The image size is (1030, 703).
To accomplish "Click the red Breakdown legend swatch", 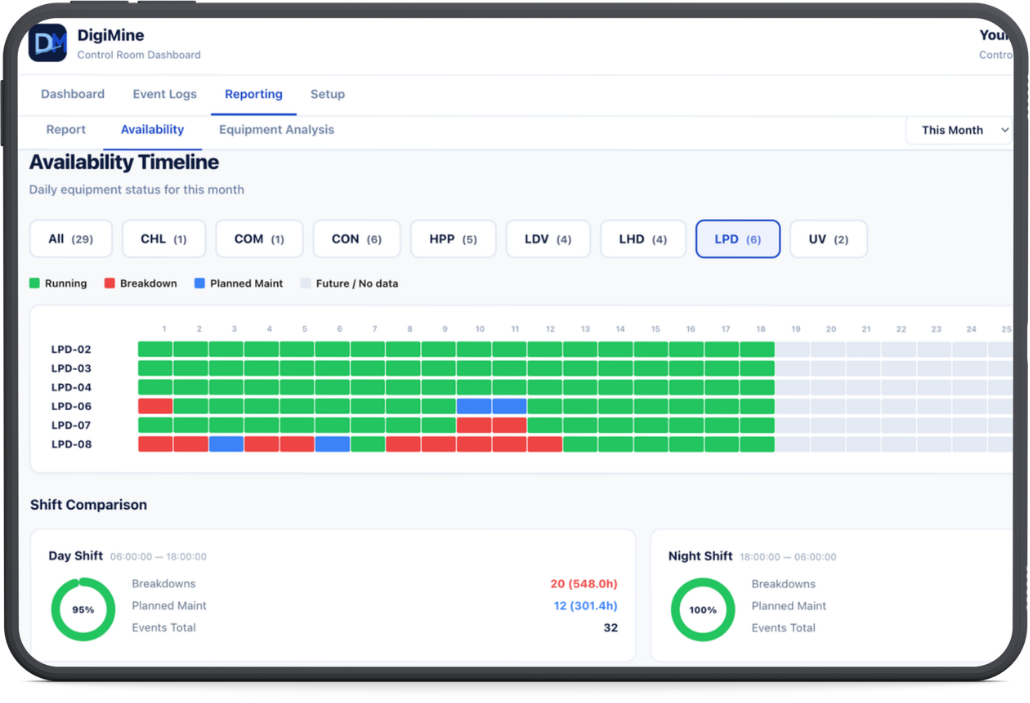I will click(110, 284).
